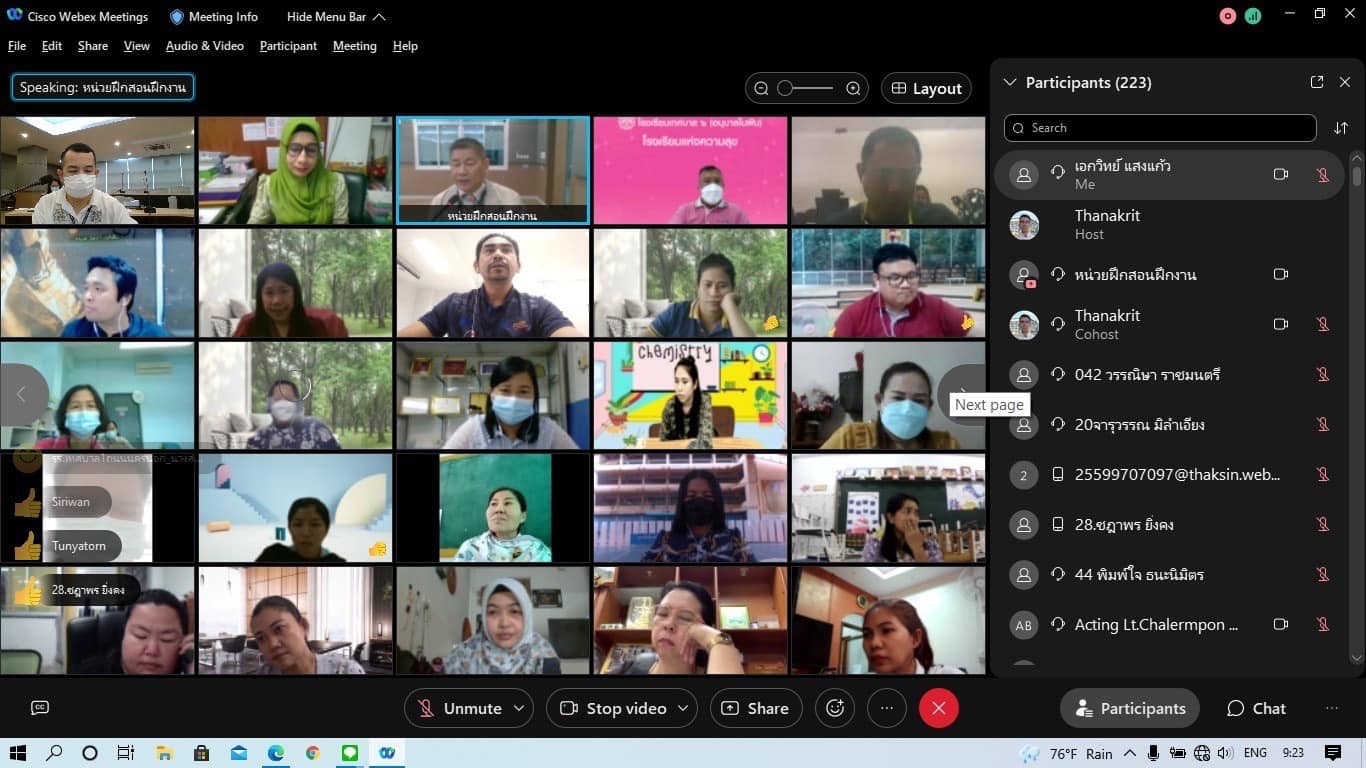
Task: Open the Layout button
Action: point(926,88)
